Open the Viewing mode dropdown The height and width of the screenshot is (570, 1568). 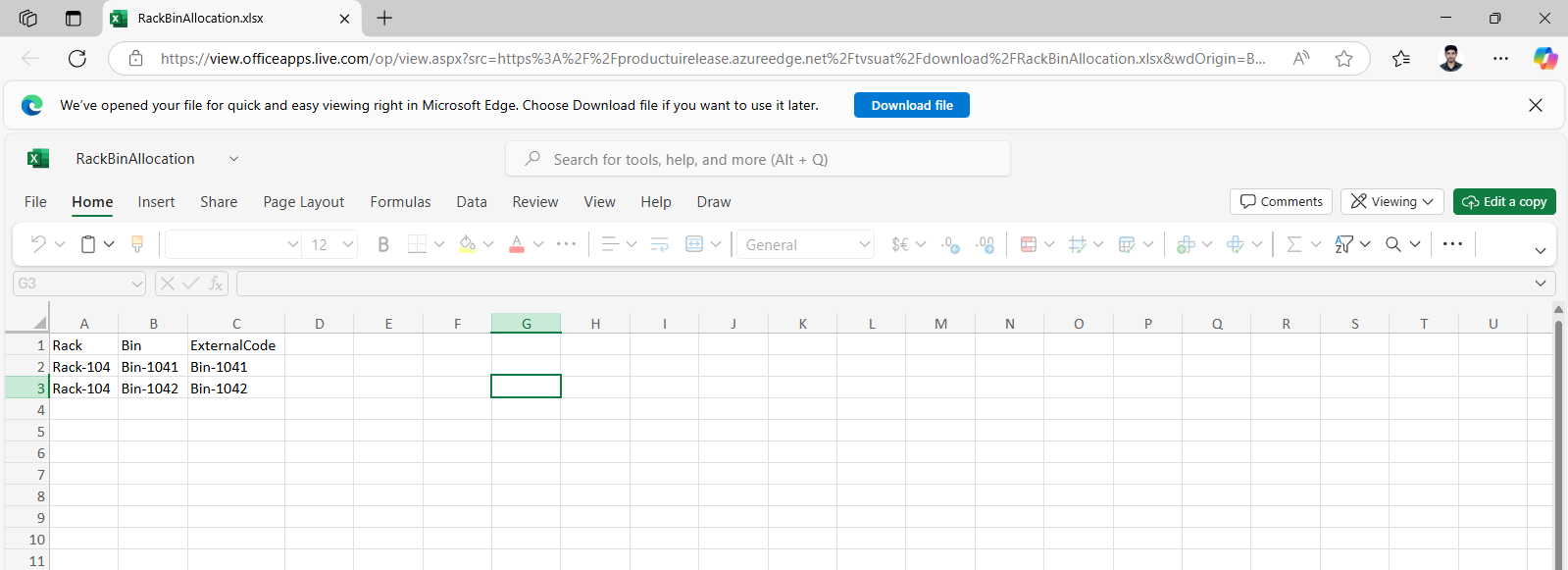[x=1391, y=201]
